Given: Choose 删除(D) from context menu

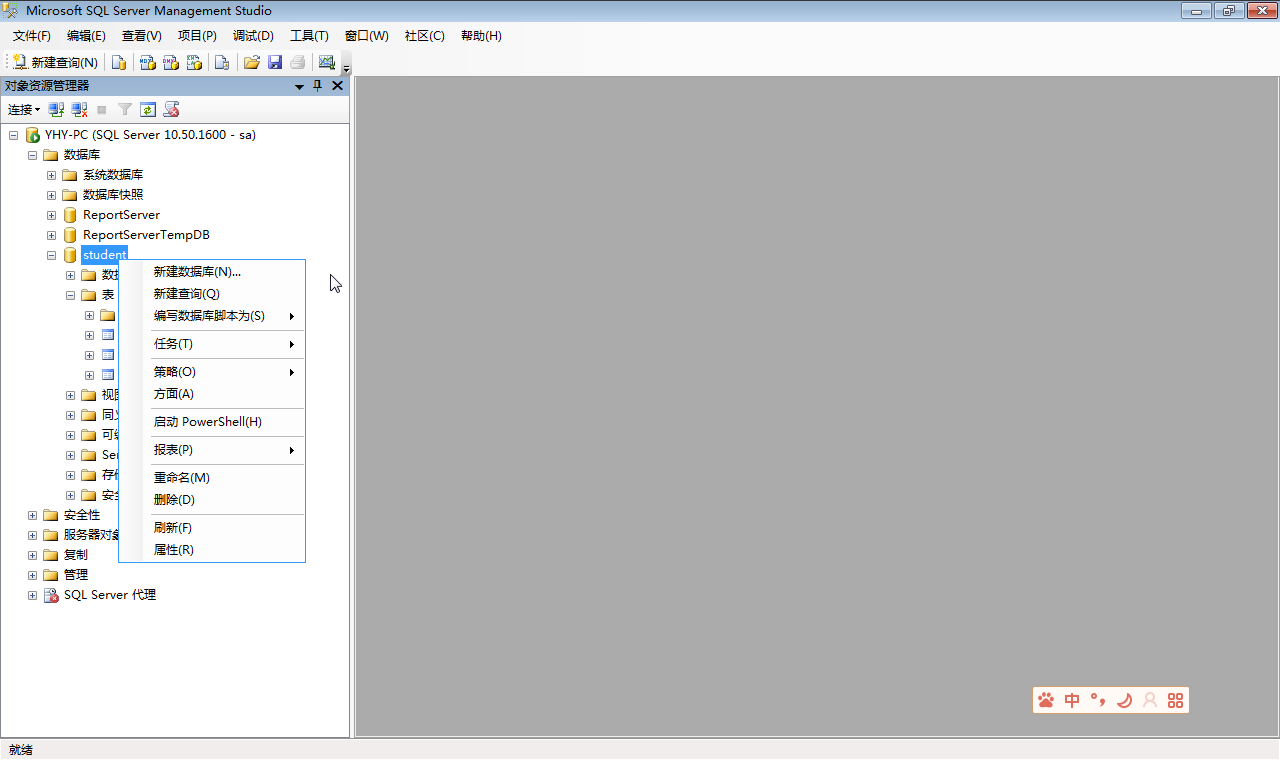Looking at the screenshot, I should (x=212, y=500).
